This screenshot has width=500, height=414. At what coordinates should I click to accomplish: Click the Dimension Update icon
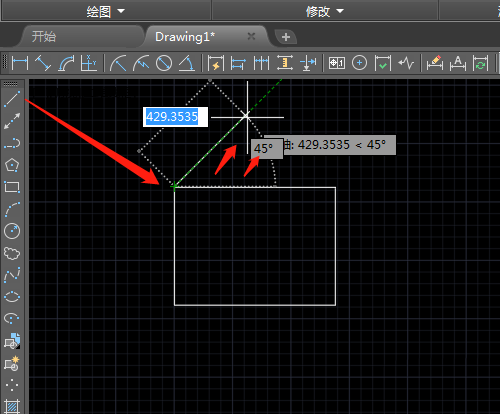(480, 63)
